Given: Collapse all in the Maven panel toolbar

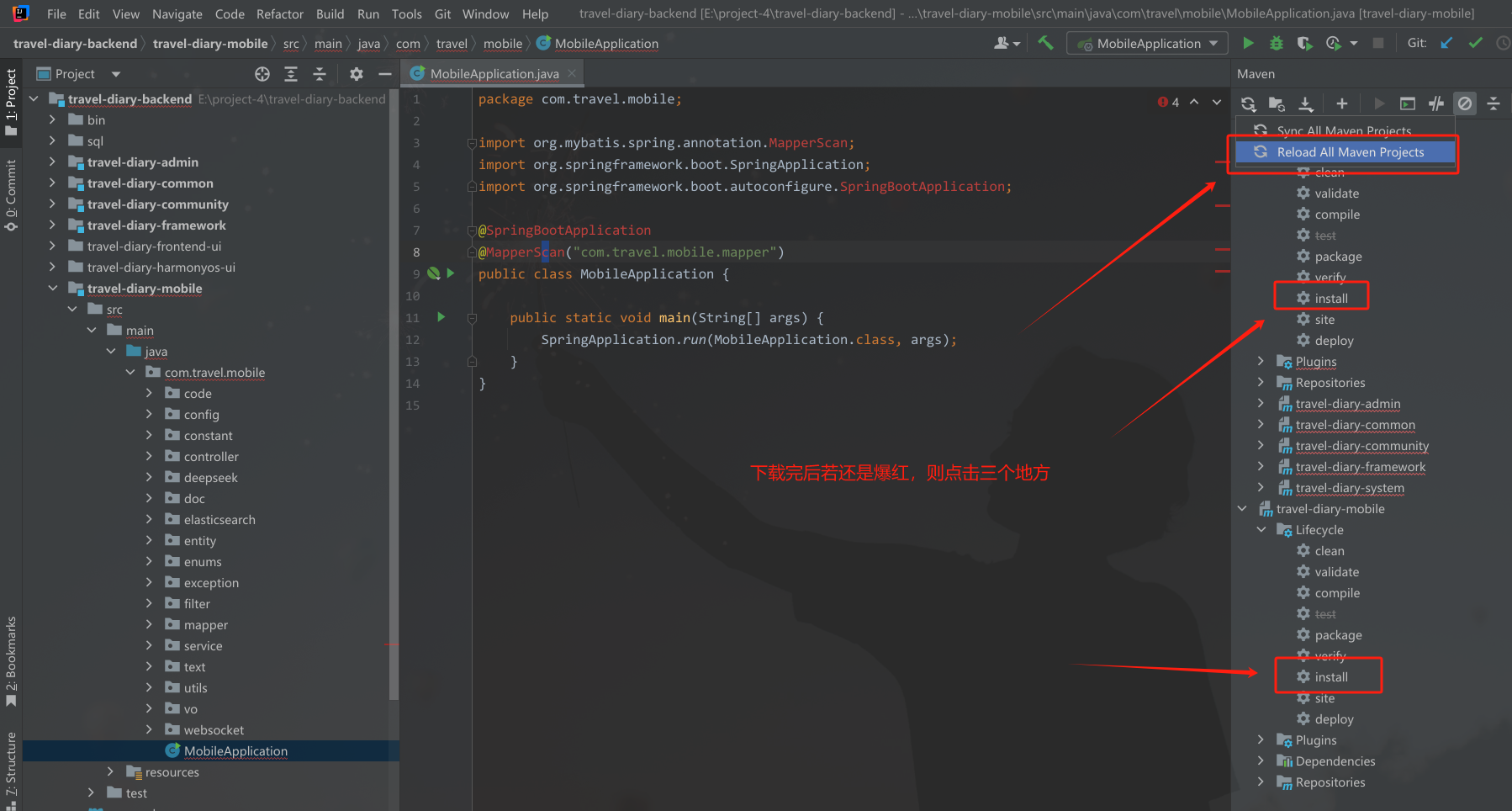Looking at the screenshot, I should pos(1493,103).
